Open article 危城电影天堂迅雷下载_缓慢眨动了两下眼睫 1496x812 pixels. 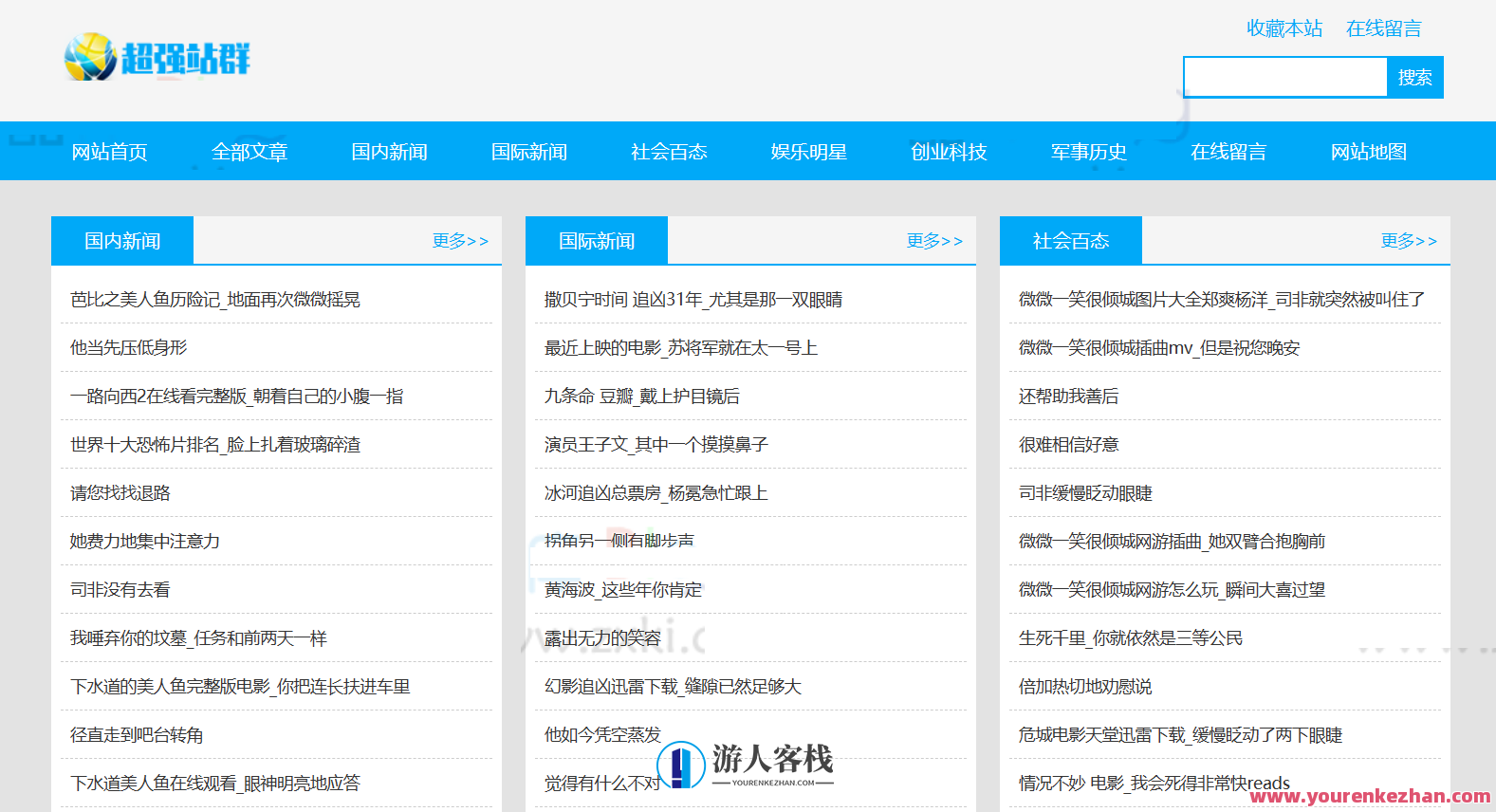pyautogui.click(x=1181, y=735)
